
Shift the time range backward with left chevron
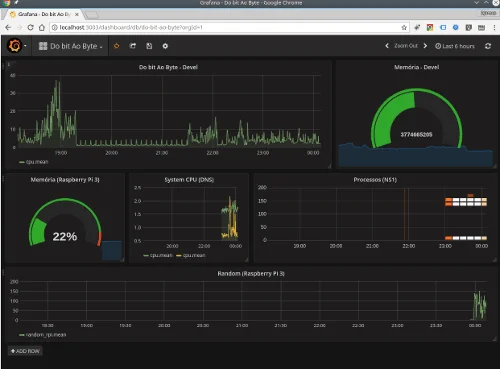[x=387, y=46]
